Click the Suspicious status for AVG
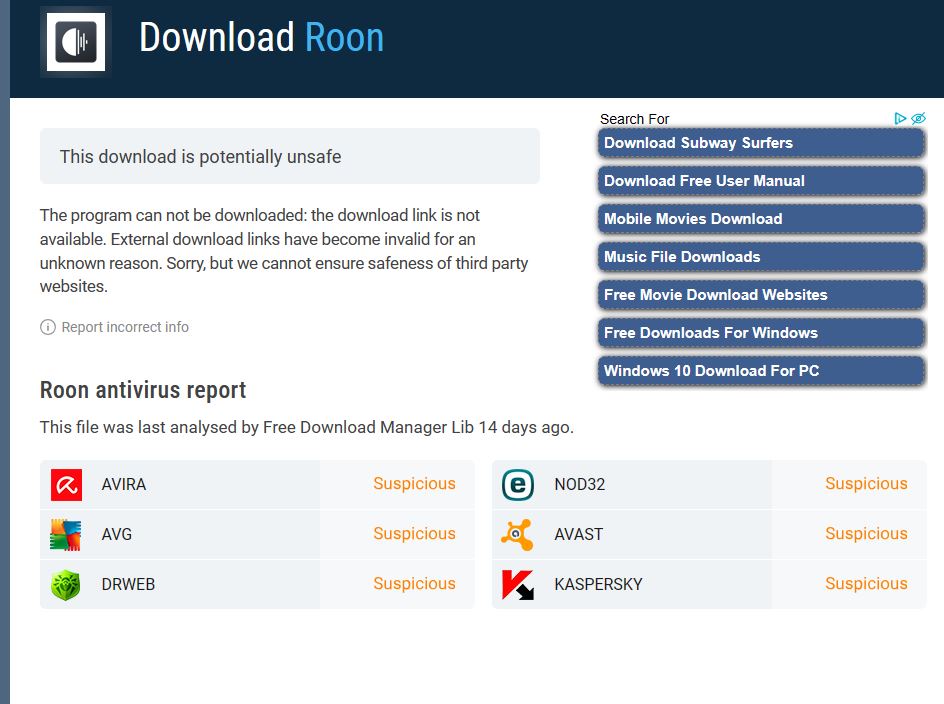Image resolution: width=944 pixels, height=704 pixels. point(414,534)
